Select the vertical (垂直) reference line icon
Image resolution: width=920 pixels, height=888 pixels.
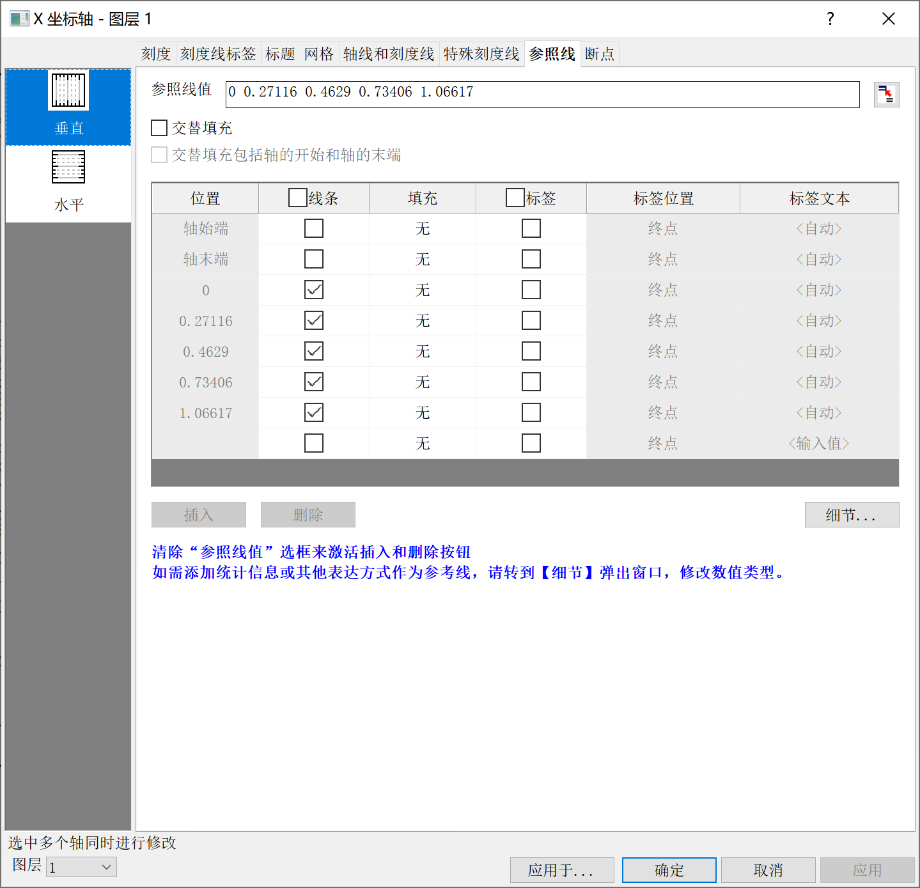[69, 91]
